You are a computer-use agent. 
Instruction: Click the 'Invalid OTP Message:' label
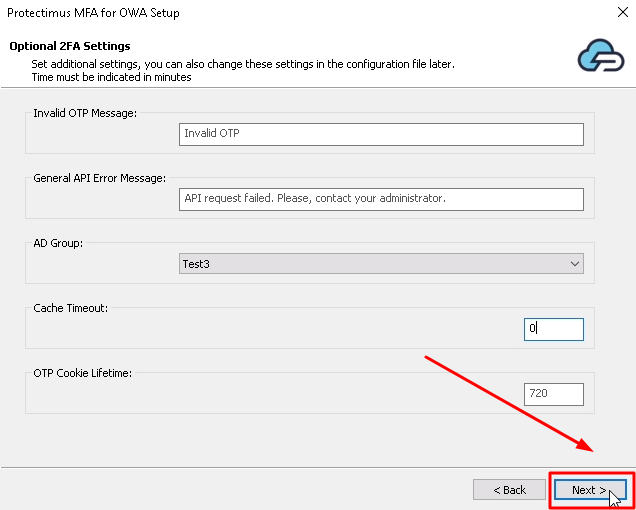[x=85, y=113]
